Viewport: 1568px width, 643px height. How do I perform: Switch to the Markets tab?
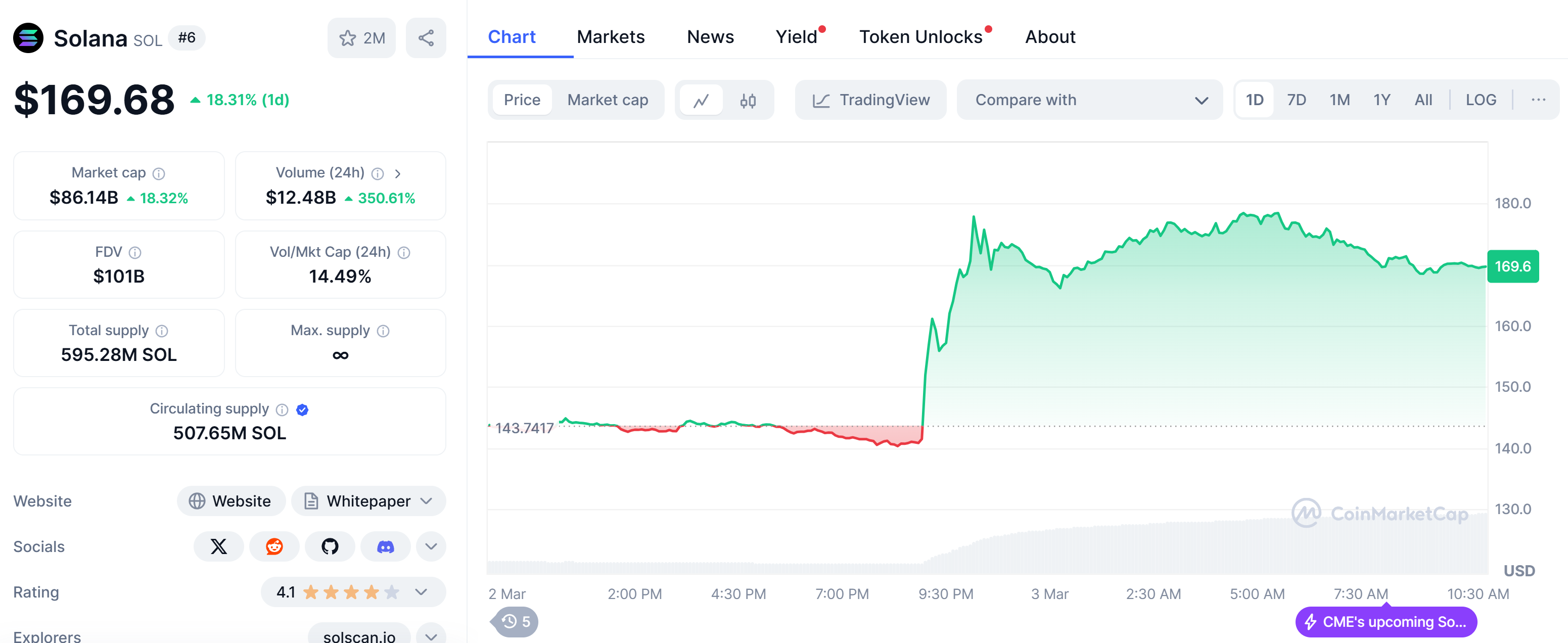[x=611, y=36]
